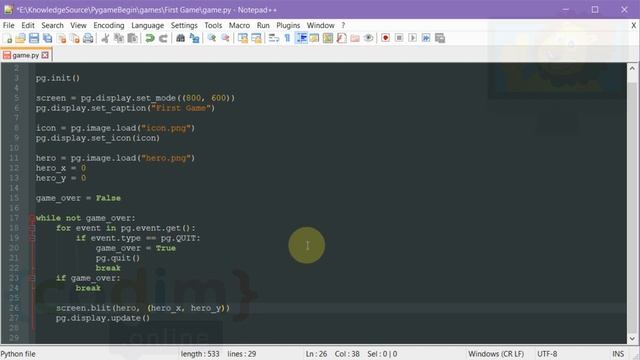Open Find with the binoculars icon

180,38
